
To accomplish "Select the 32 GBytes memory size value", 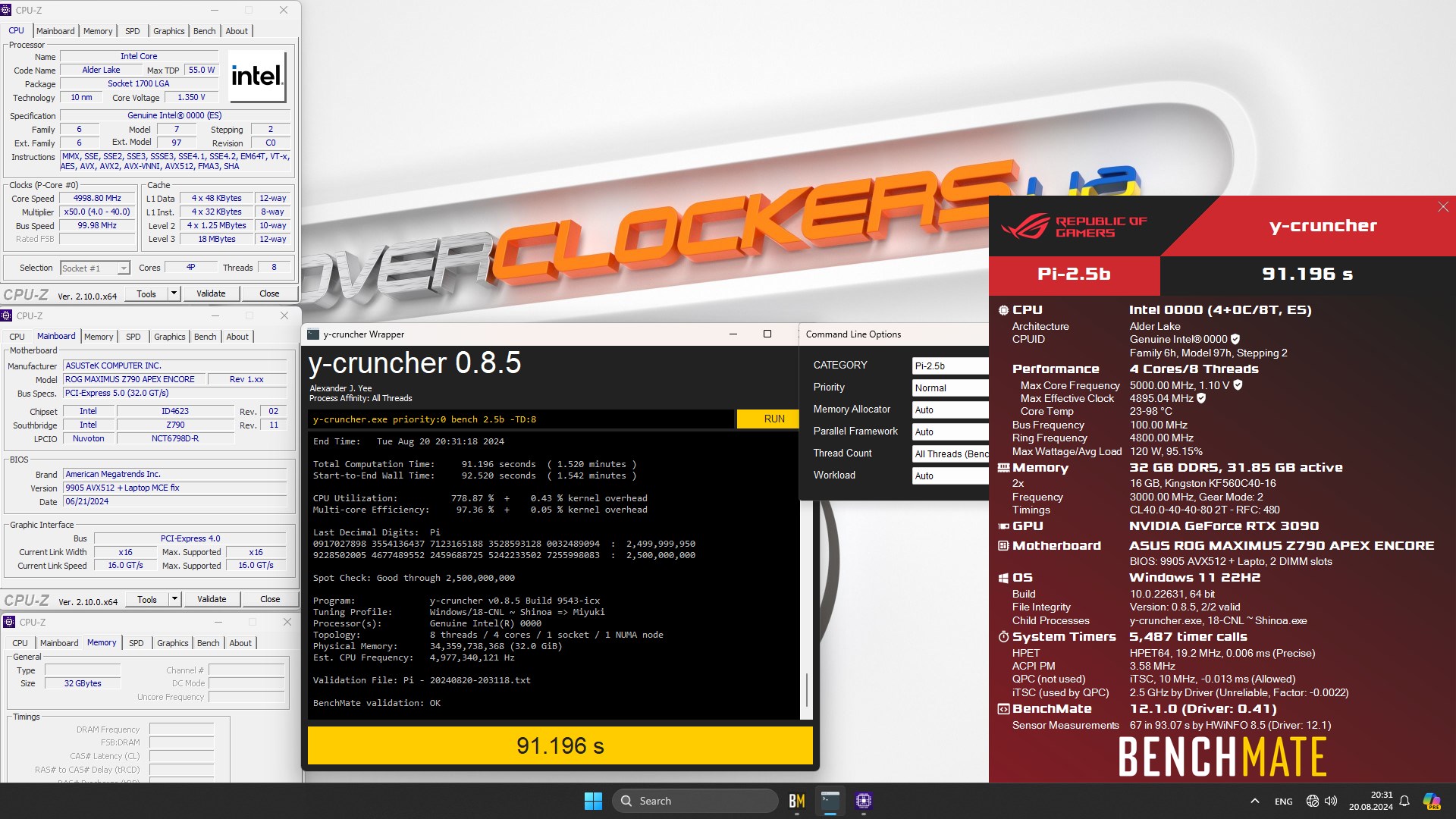I will pyautogui.click(x=83, y=683).
